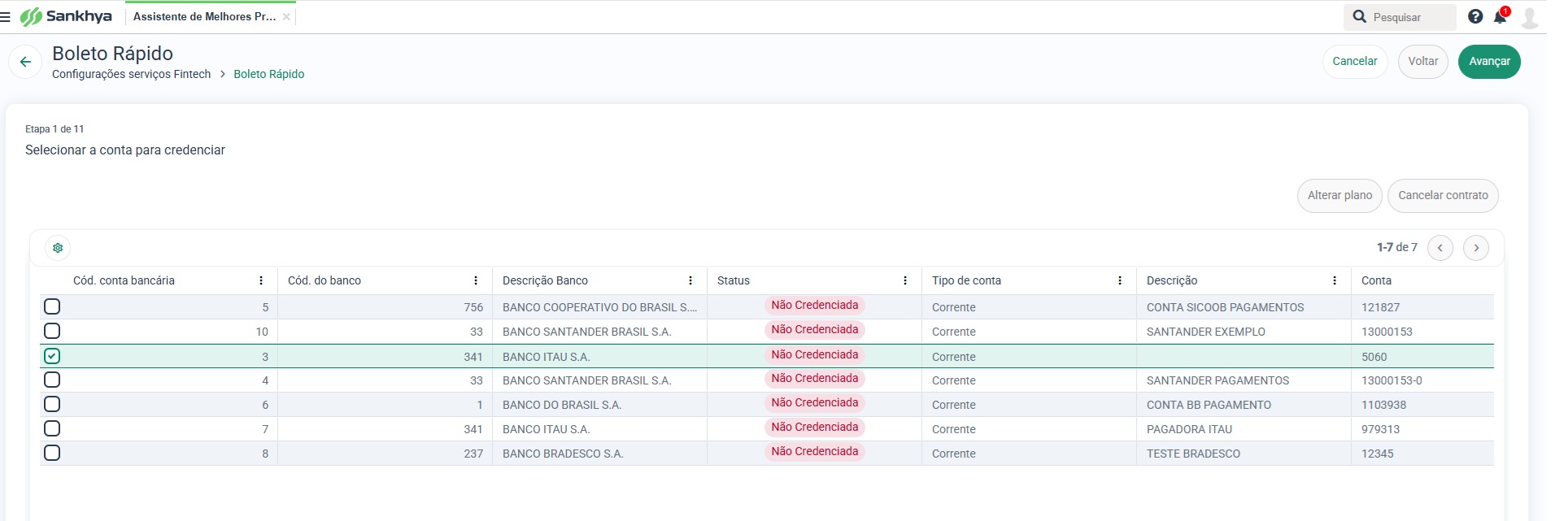Switch to Assistente de Melhores Pr... tab
The image size is (1568, 521).
204,16
